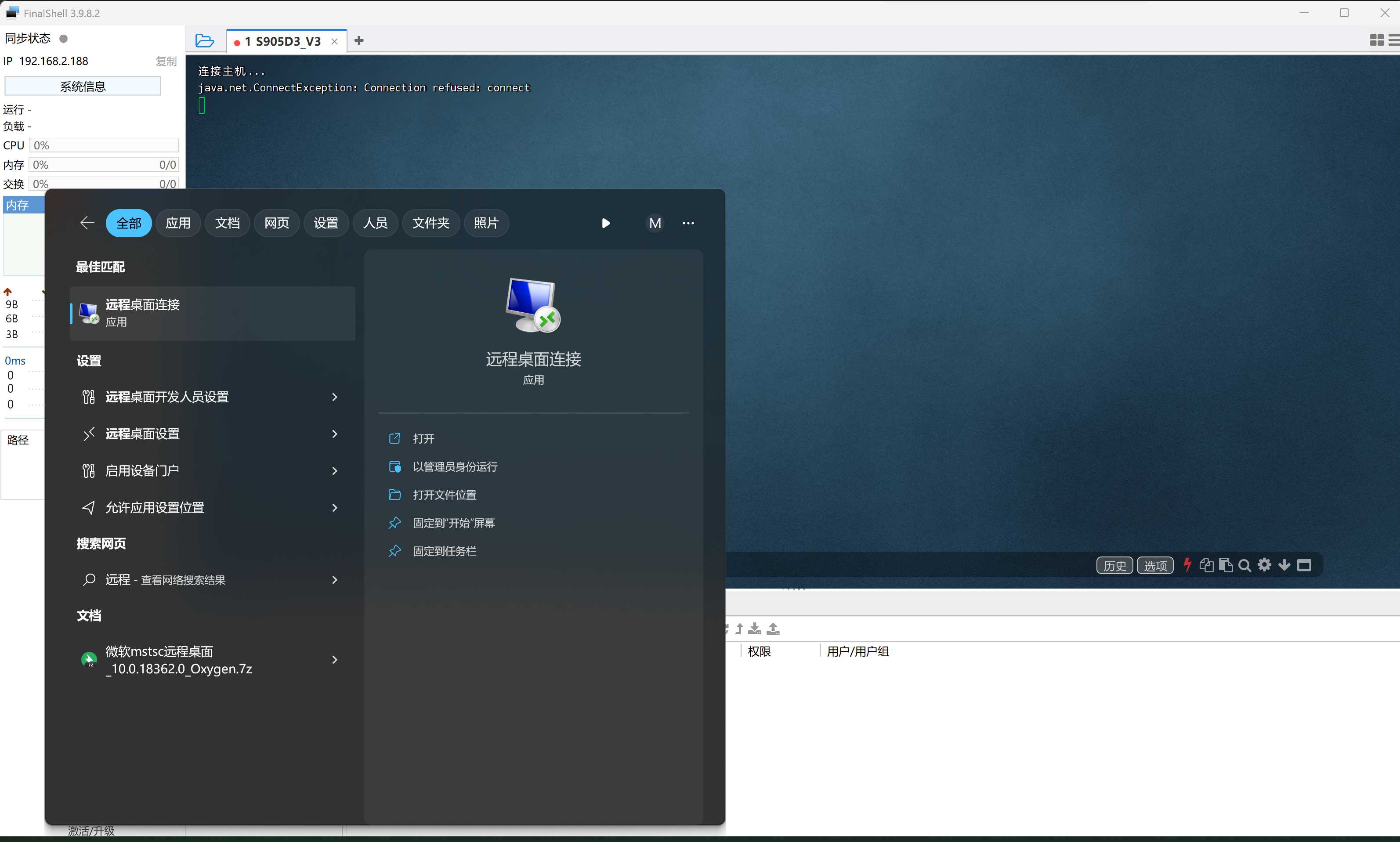
Task: Open the search panel three-dot menu
Action: 688,223
